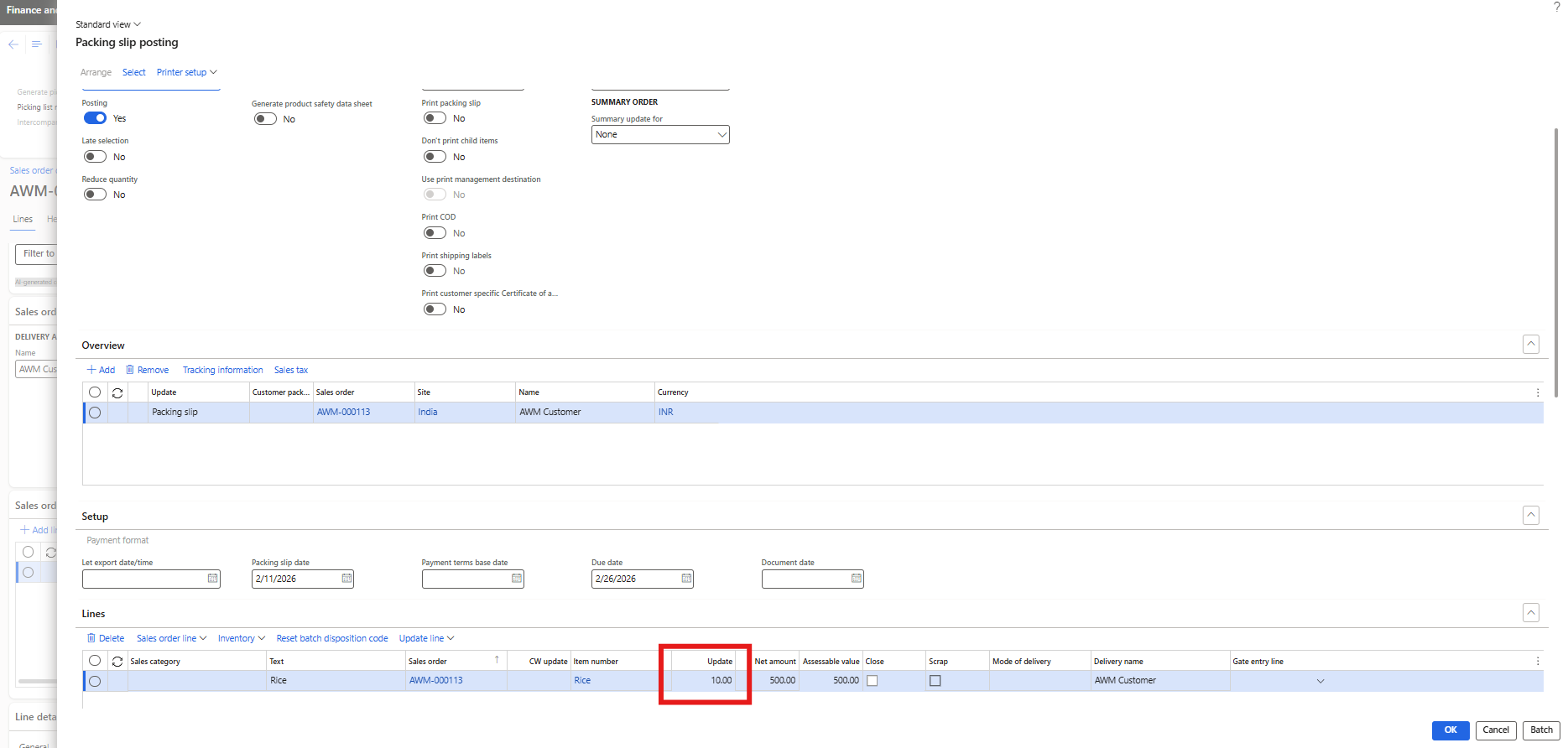The image size is (1568, 748).
Task: Open the help question mark icon
Action: 1557,7
